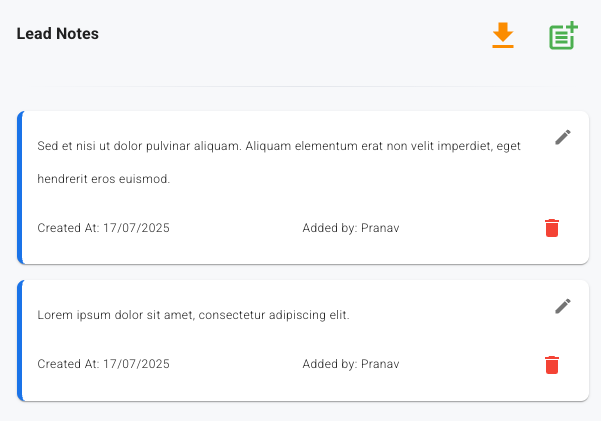The image size is (601, 421).
Task: Click 'Added by: Pranav' in the second note
Action: 351,364
